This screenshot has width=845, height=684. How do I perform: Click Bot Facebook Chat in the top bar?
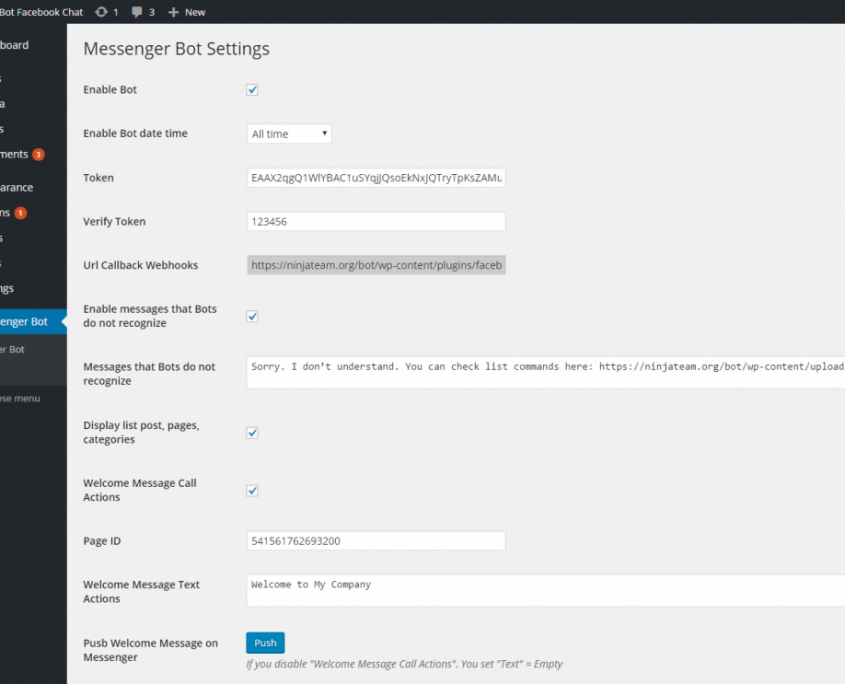[x=40, y=12]
